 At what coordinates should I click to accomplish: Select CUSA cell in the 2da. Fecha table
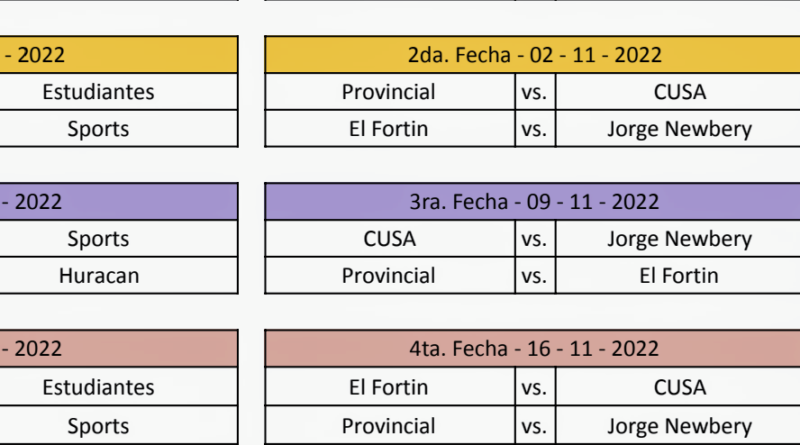coord(679,92)
